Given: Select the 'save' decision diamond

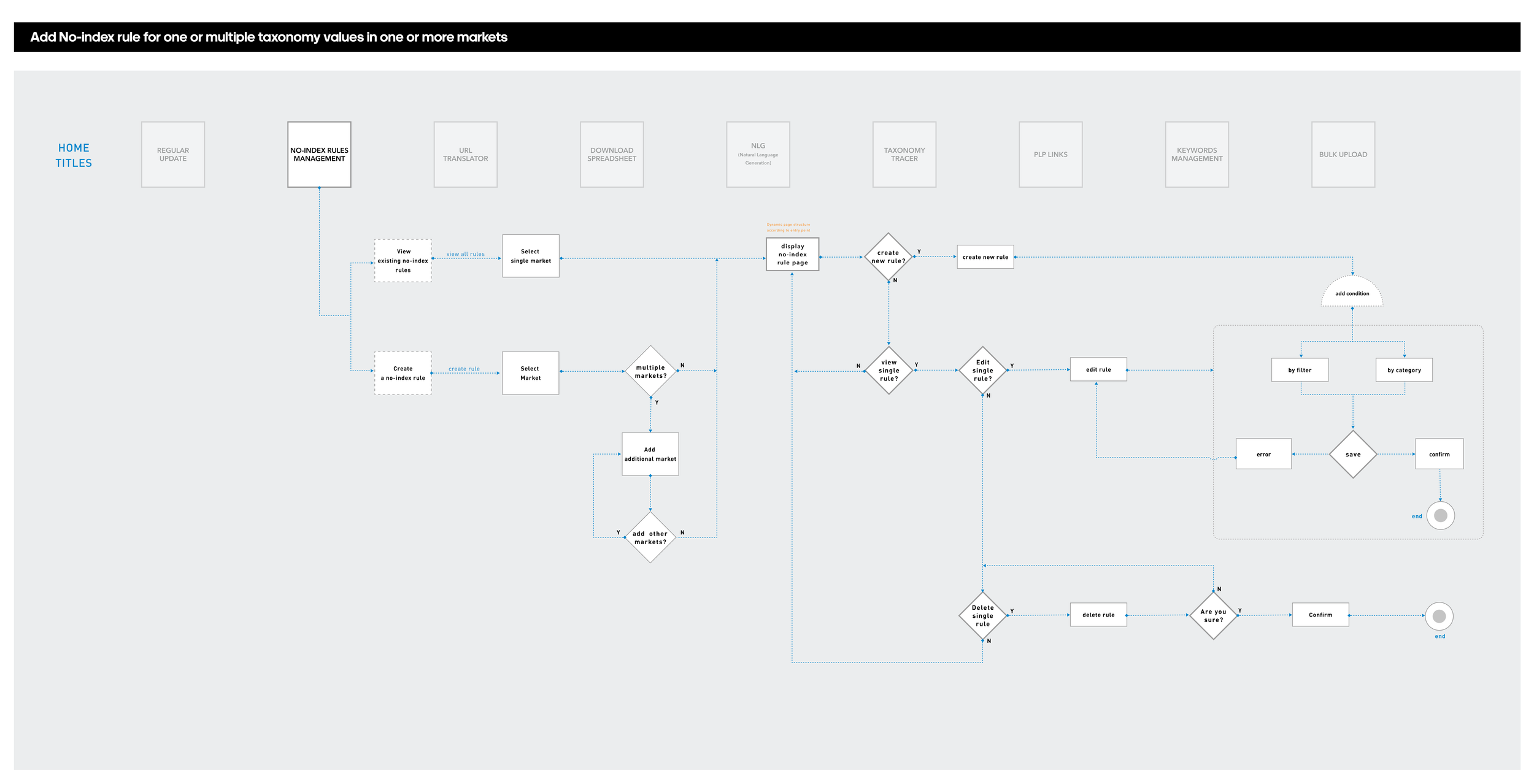Looking at the screenshot, I should tap(1352, 455).
